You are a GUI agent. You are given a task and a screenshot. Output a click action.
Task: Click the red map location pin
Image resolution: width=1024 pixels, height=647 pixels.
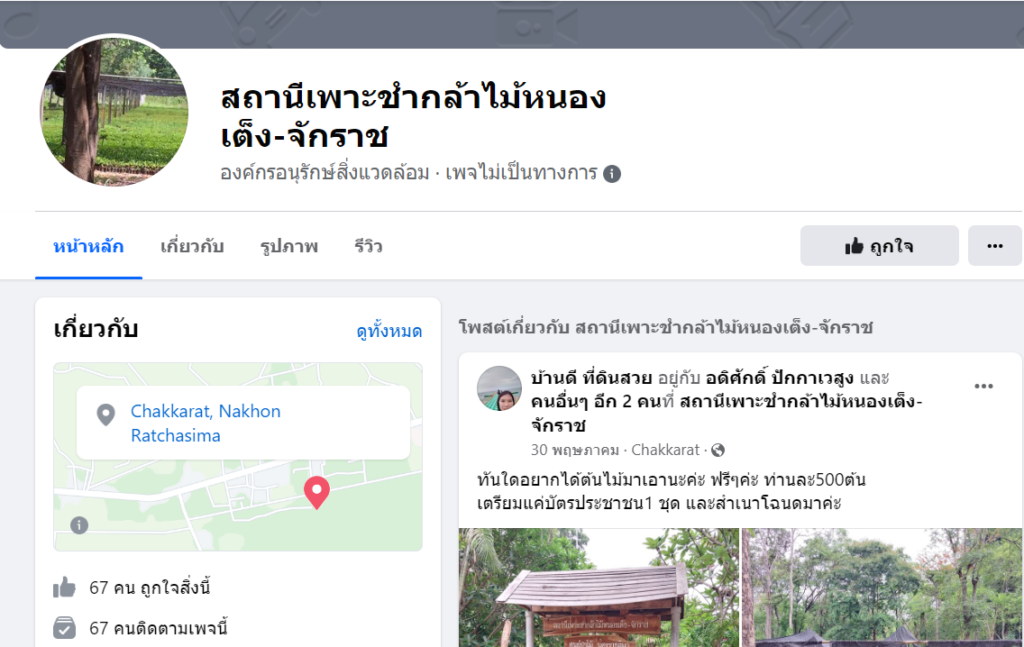click(317, 493)
